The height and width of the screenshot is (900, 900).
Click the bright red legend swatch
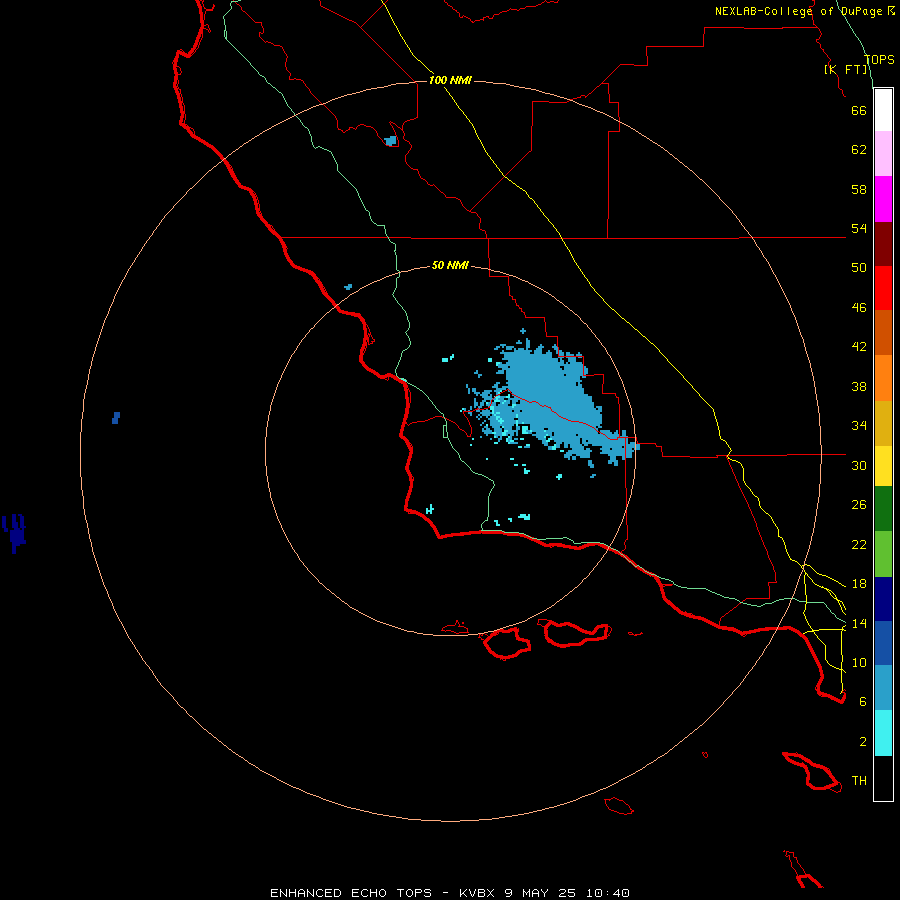click(883, 288)
